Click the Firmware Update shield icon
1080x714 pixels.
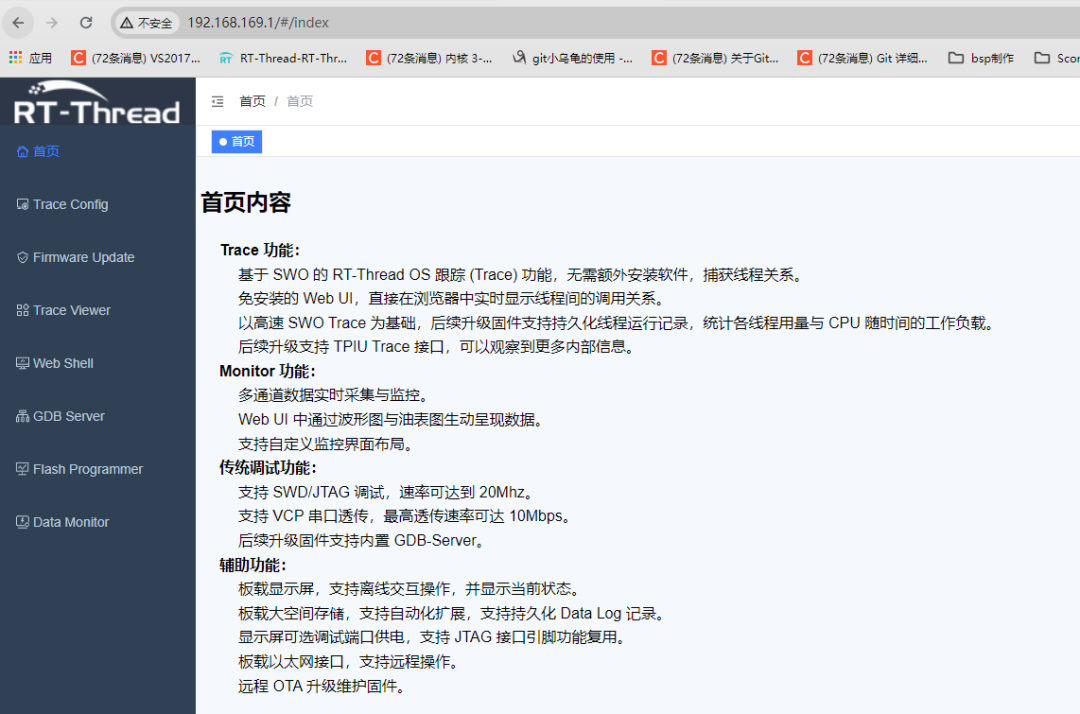(x=21, y=257)
